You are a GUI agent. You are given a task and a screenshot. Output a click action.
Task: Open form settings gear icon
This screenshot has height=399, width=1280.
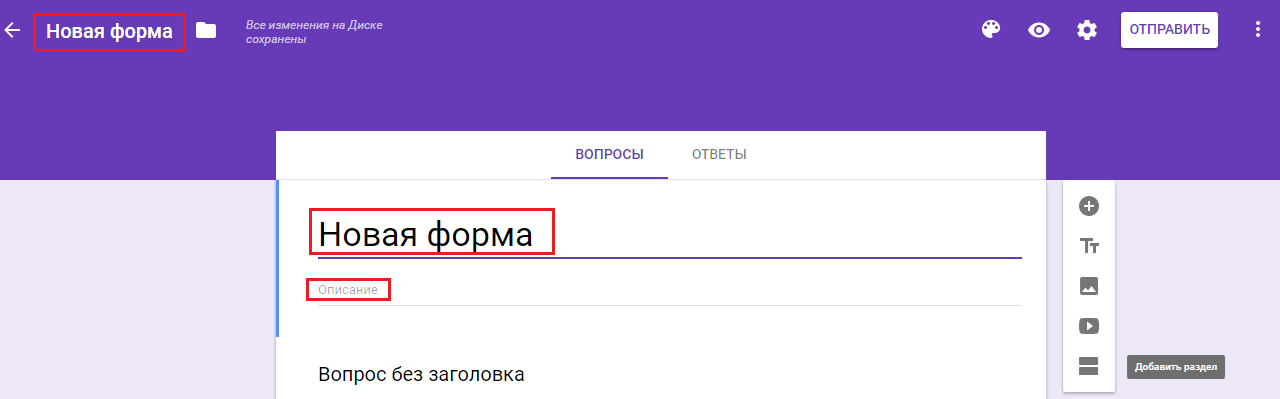coord(1087,30)
